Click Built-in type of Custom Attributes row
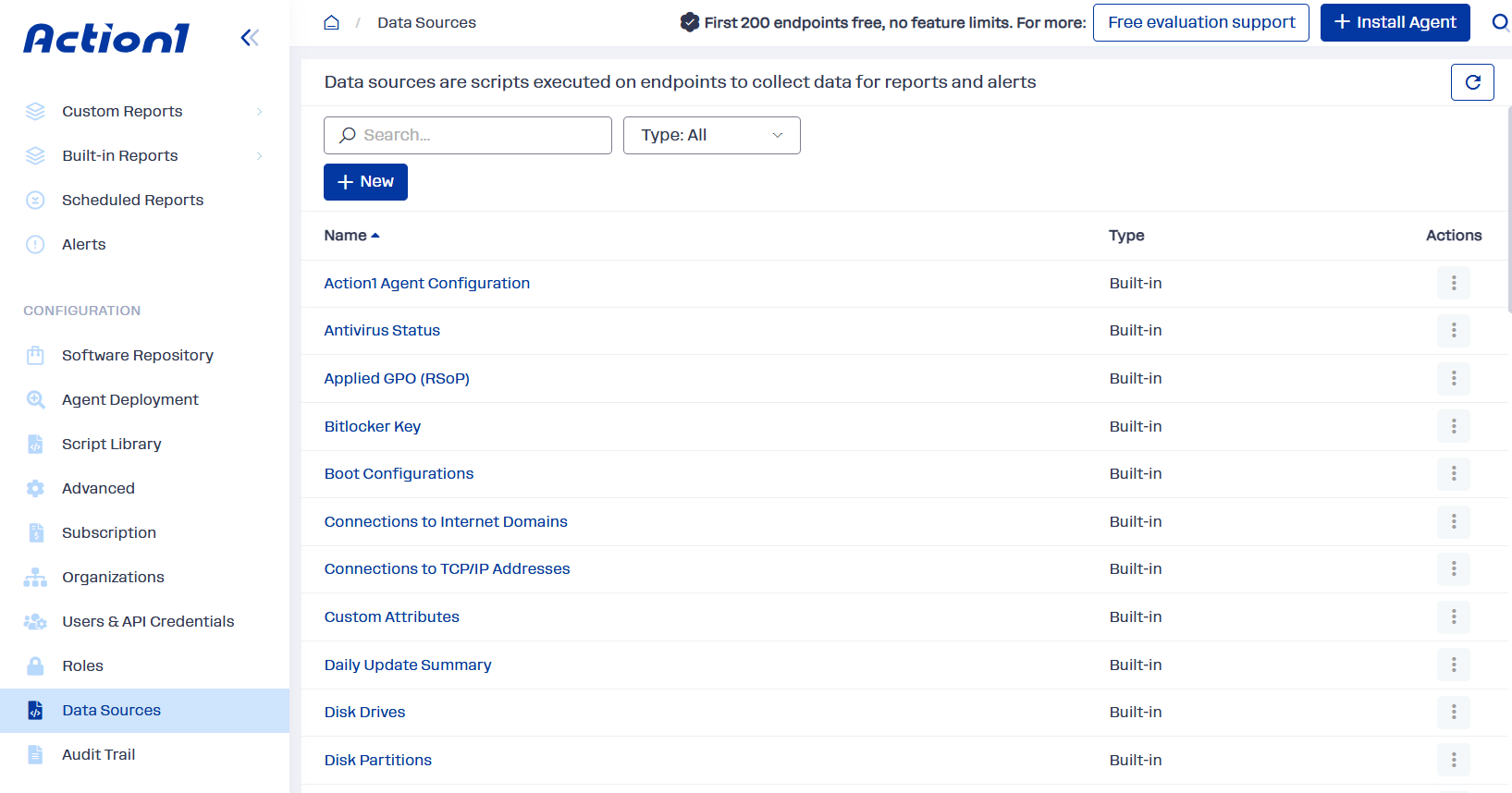Viewport: 1512px width, 793px height. click(x=1136, y=616)
